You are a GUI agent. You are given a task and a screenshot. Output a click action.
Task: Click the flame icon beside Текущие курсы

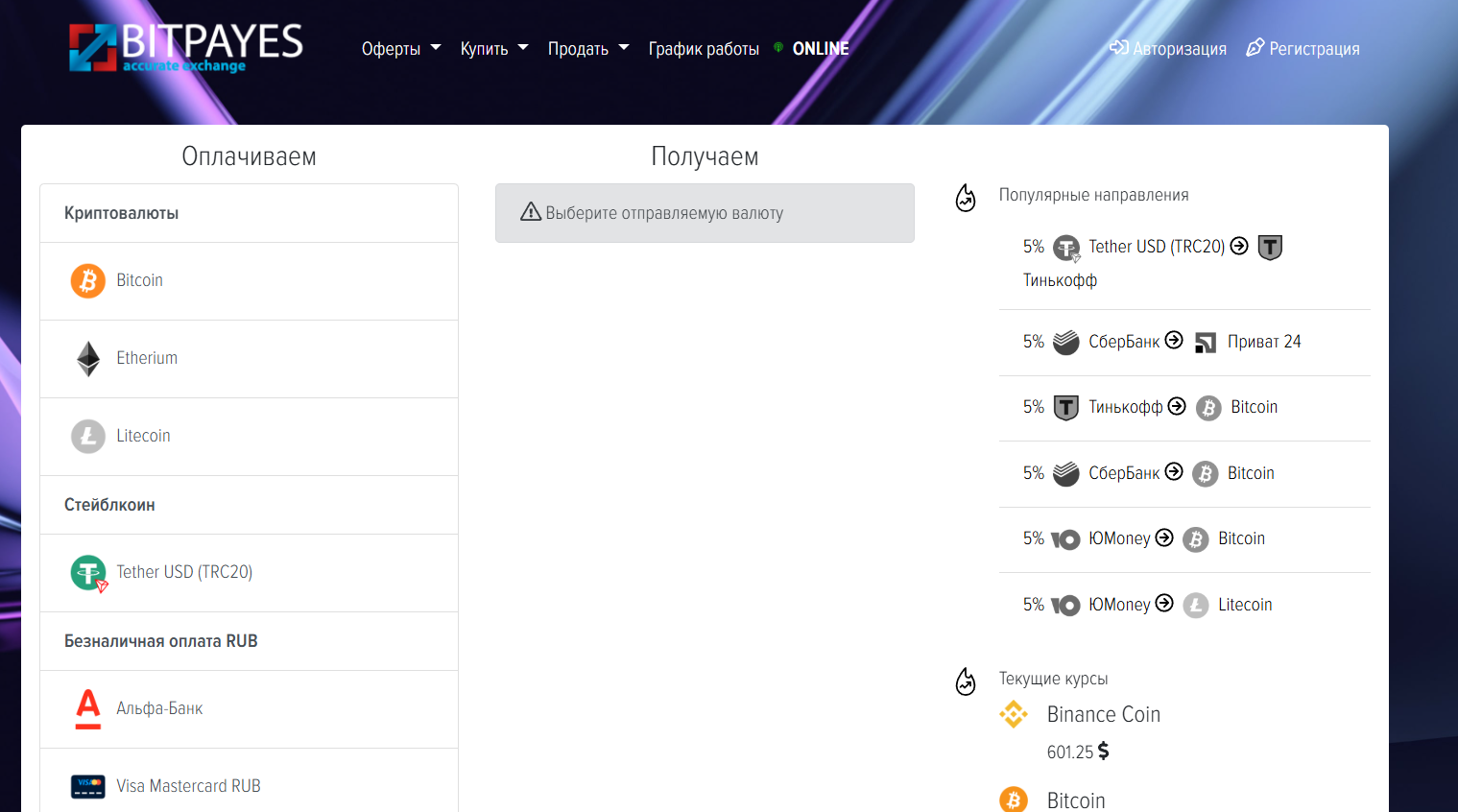click(966, 681)
